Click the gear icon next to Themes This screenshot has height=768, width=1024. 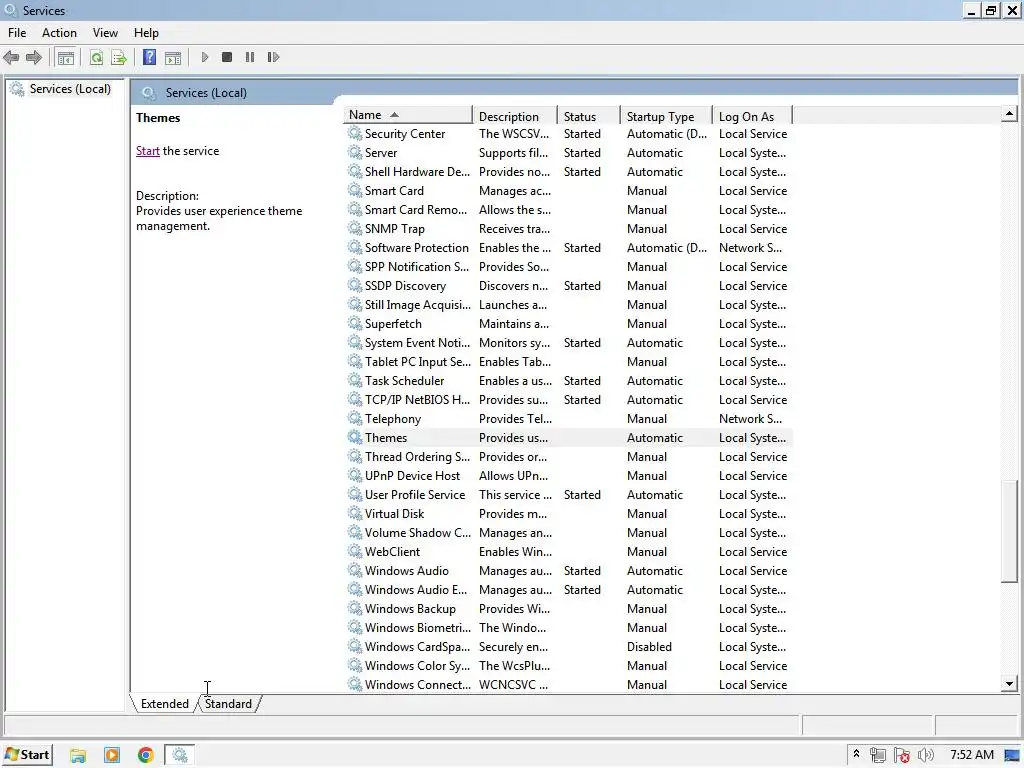point(355,437)
